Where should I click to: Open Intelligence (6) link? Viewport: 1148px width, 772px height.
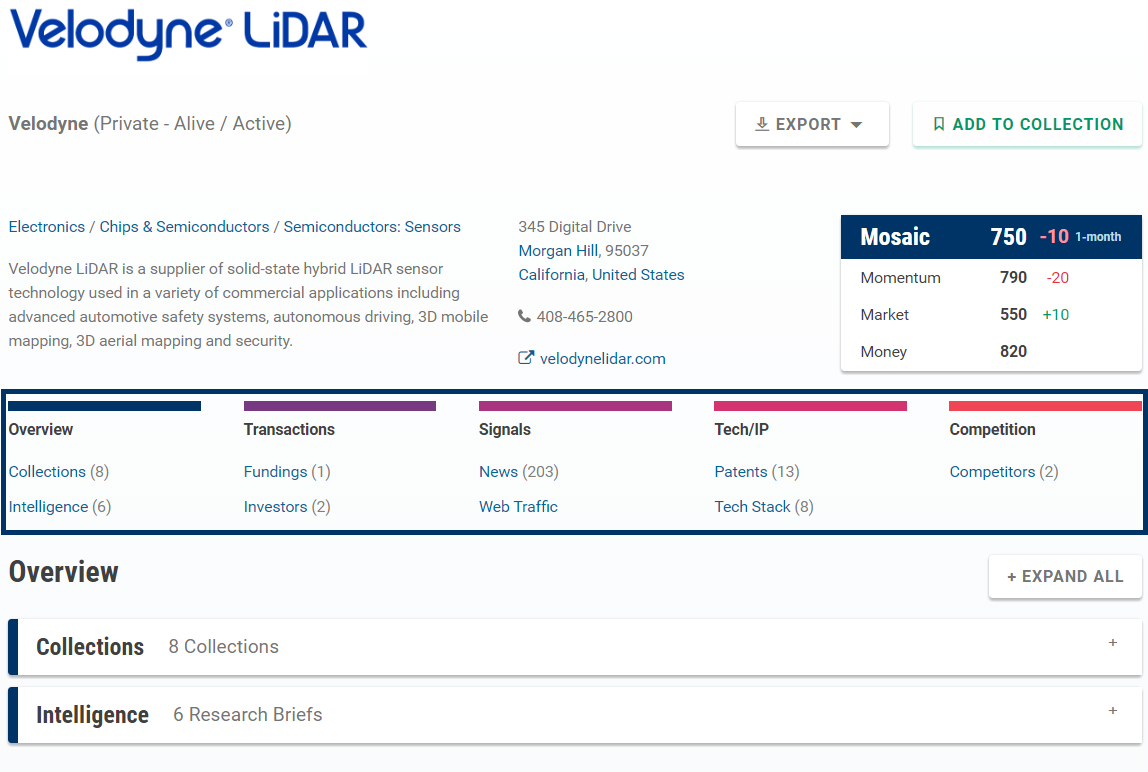60,507
